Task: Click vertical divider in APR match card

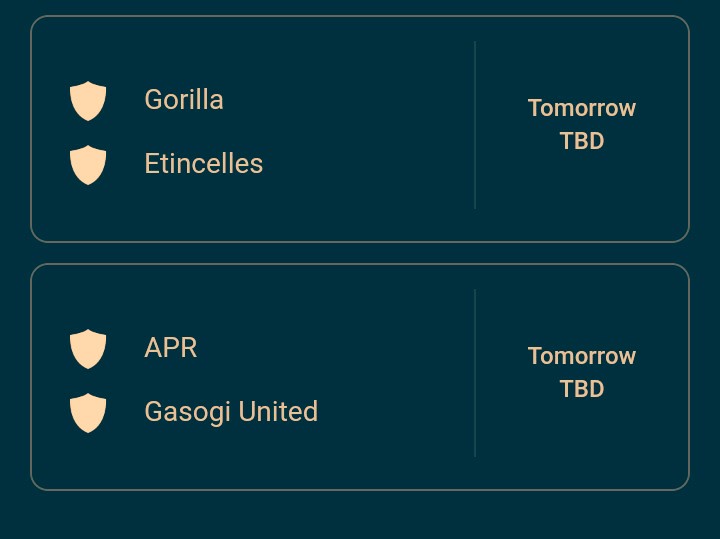Action: click(474, 373)
